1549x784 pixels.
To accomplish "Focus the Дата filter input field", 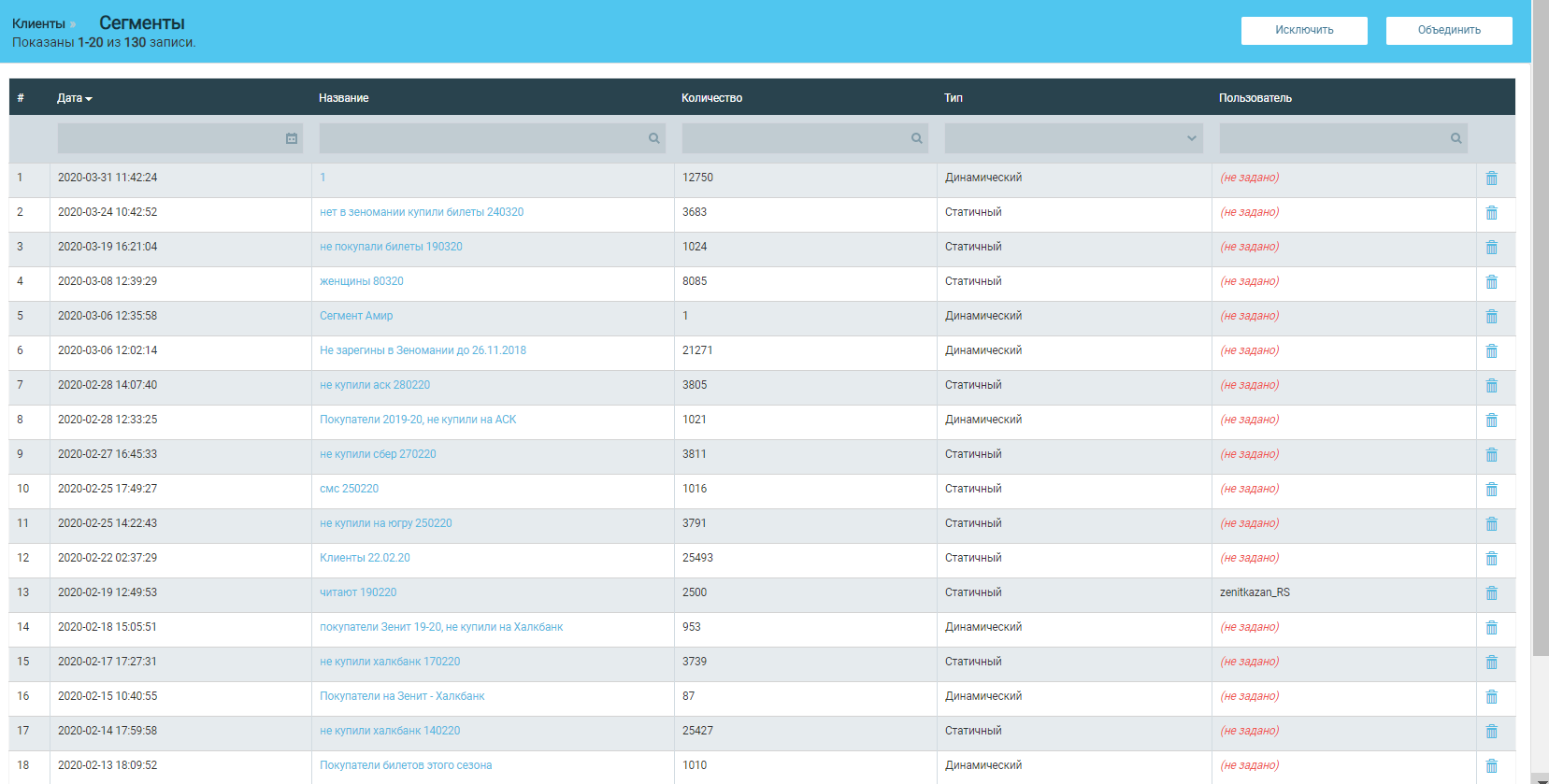I will click(x=179, y=138).
